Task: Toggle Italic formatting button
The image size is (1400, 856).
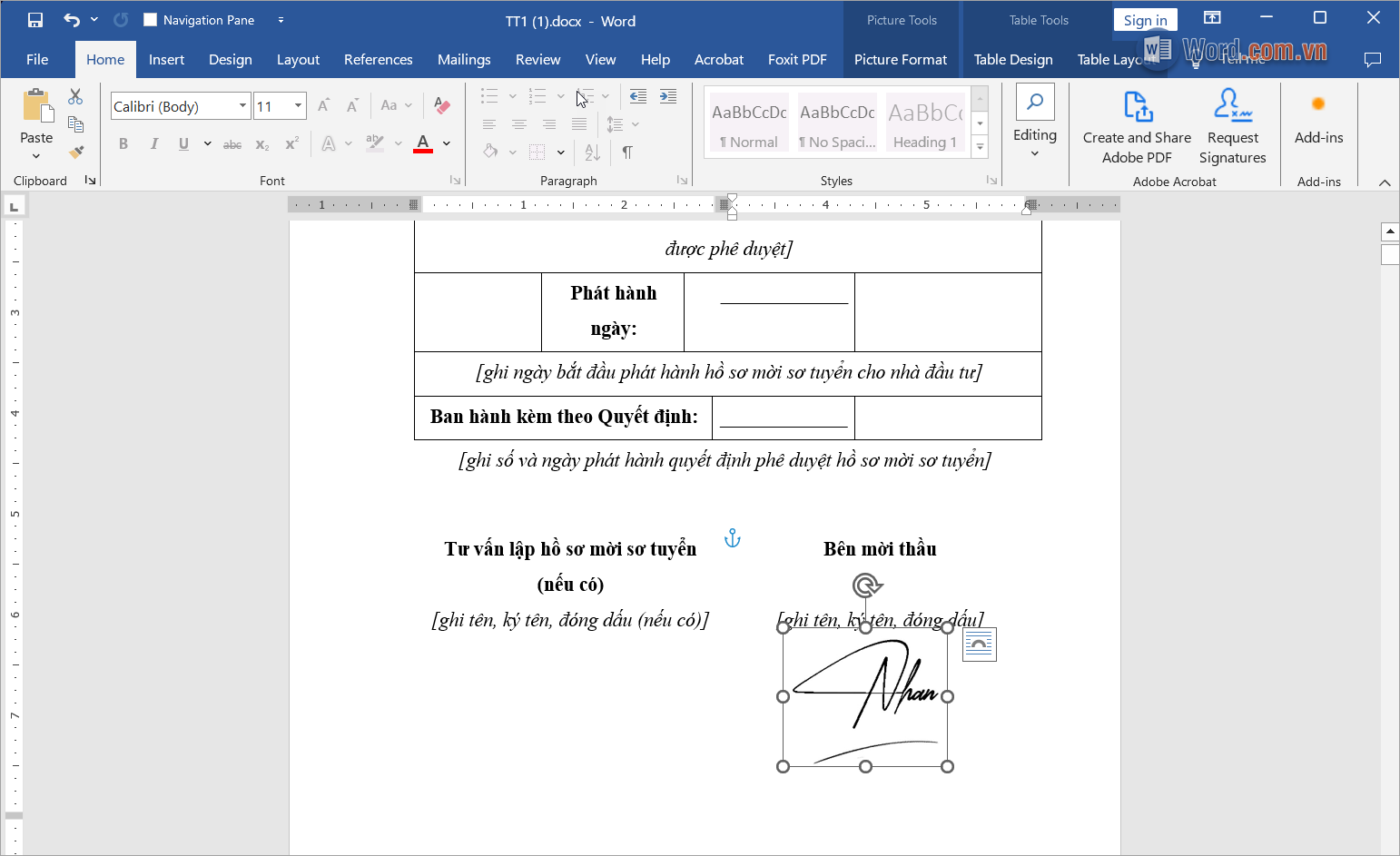Action: [x=154, y=143]
